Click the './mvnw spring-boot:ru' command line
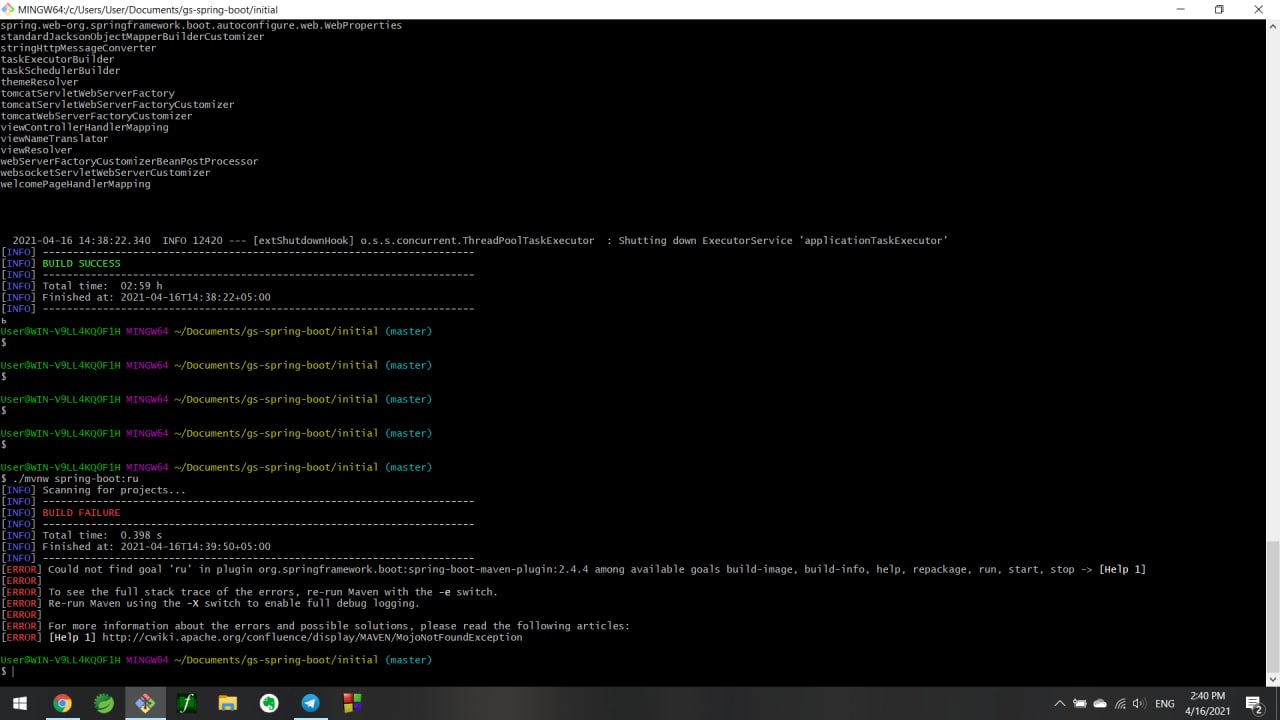This screenshot has width=1280, height=720. (x=70, y=479)
